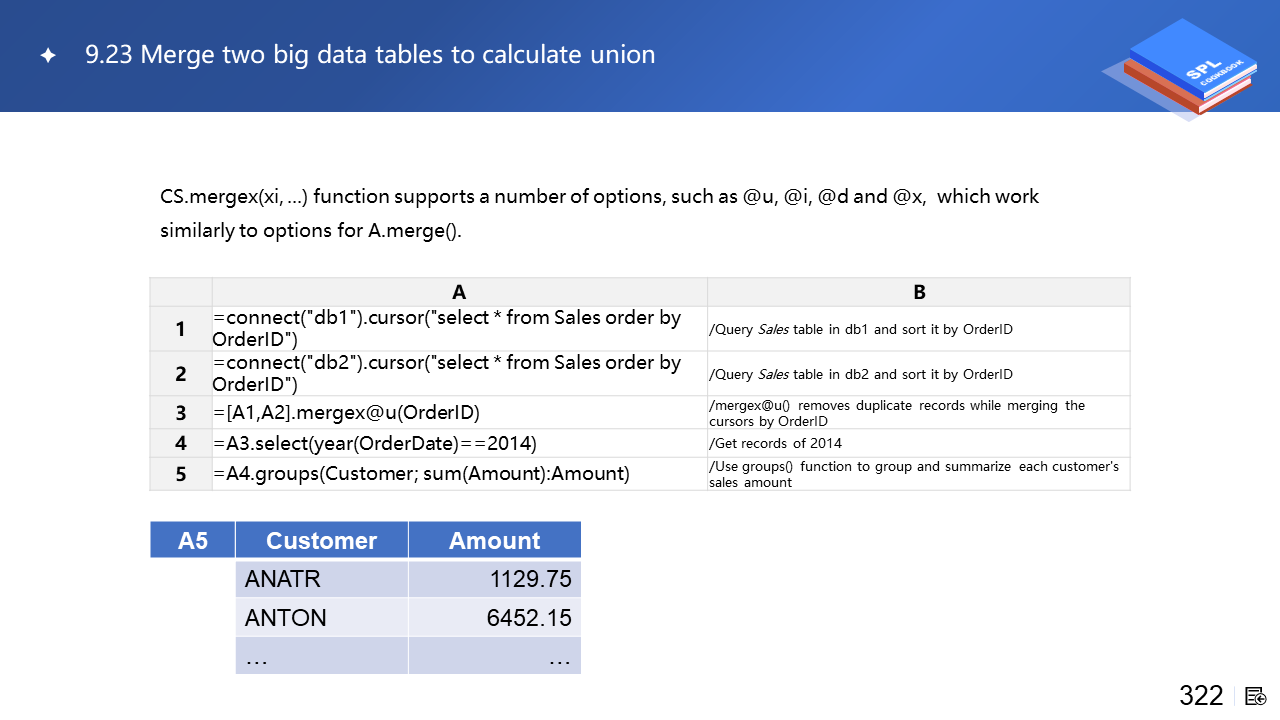Click the return-to-contents icon beside page number
The height and width of the screenshot is (720, 1280).
coord(1256,696)
